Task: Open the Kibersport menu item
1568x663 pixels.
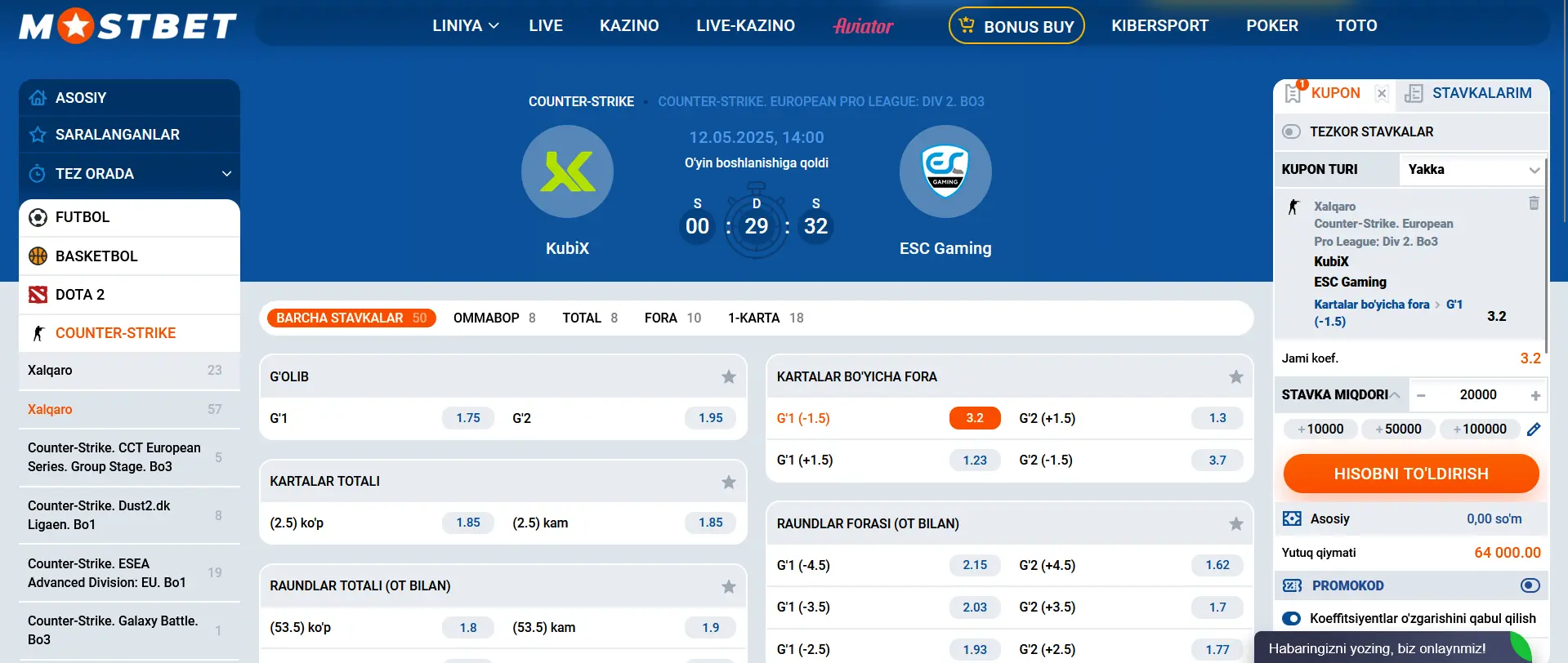Action: tap(1159, 25)
